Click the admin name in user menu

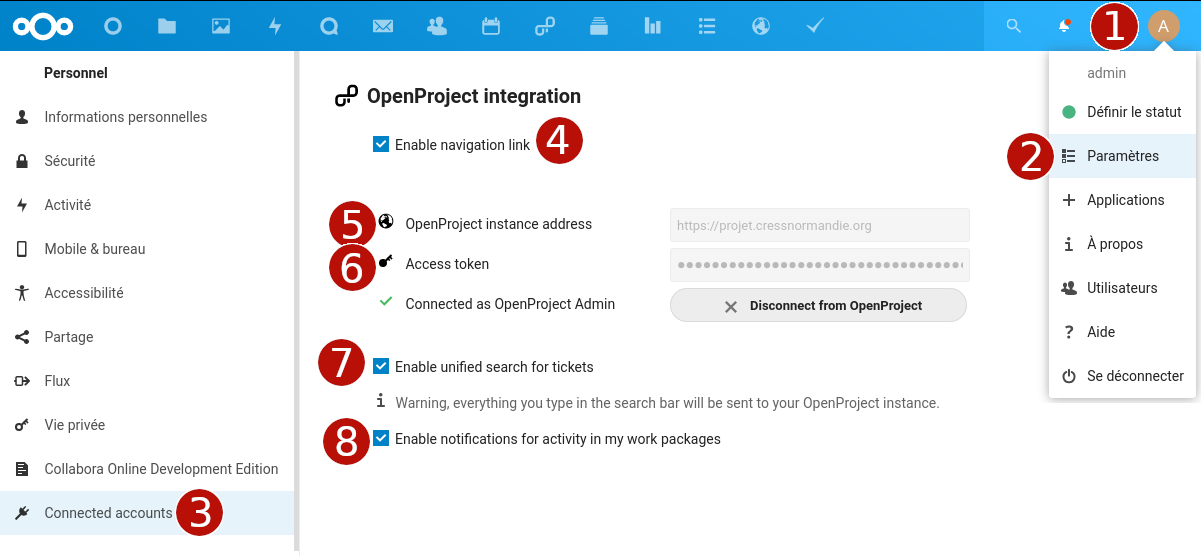click(1106, 73)
